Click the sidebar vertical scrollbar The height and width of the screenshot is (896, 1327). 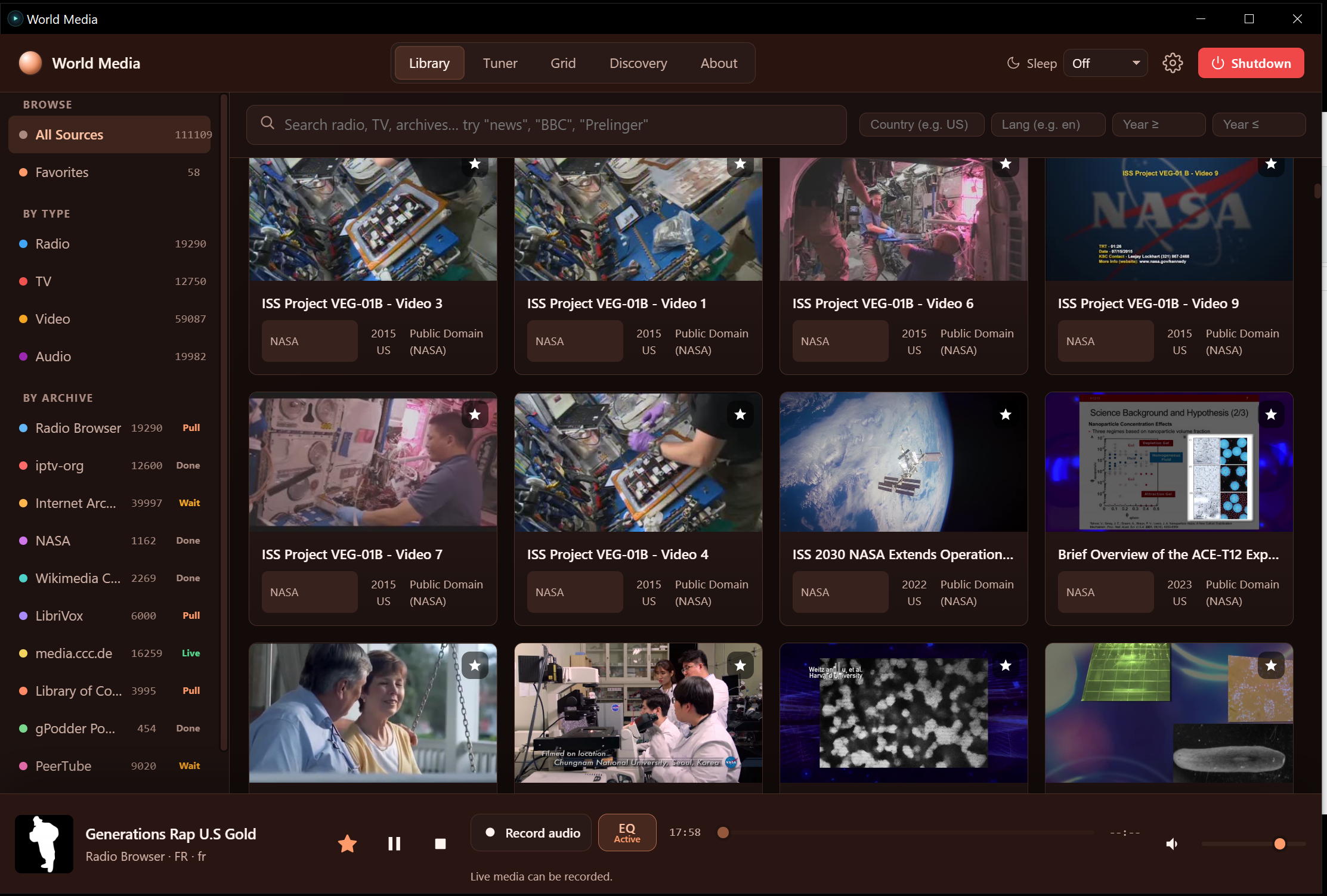click(x=224, y=422)
